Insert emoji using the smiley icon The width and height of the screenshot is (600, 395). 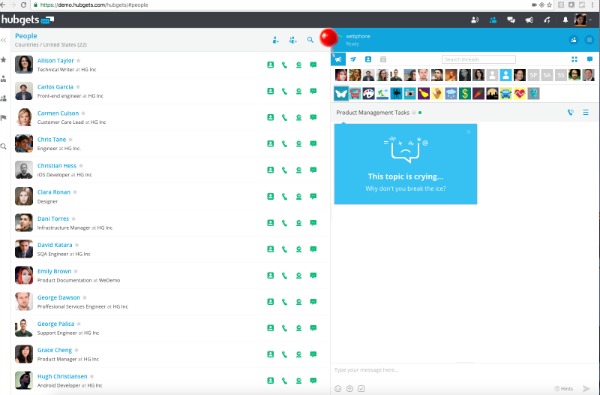click(x=338, y=388)
